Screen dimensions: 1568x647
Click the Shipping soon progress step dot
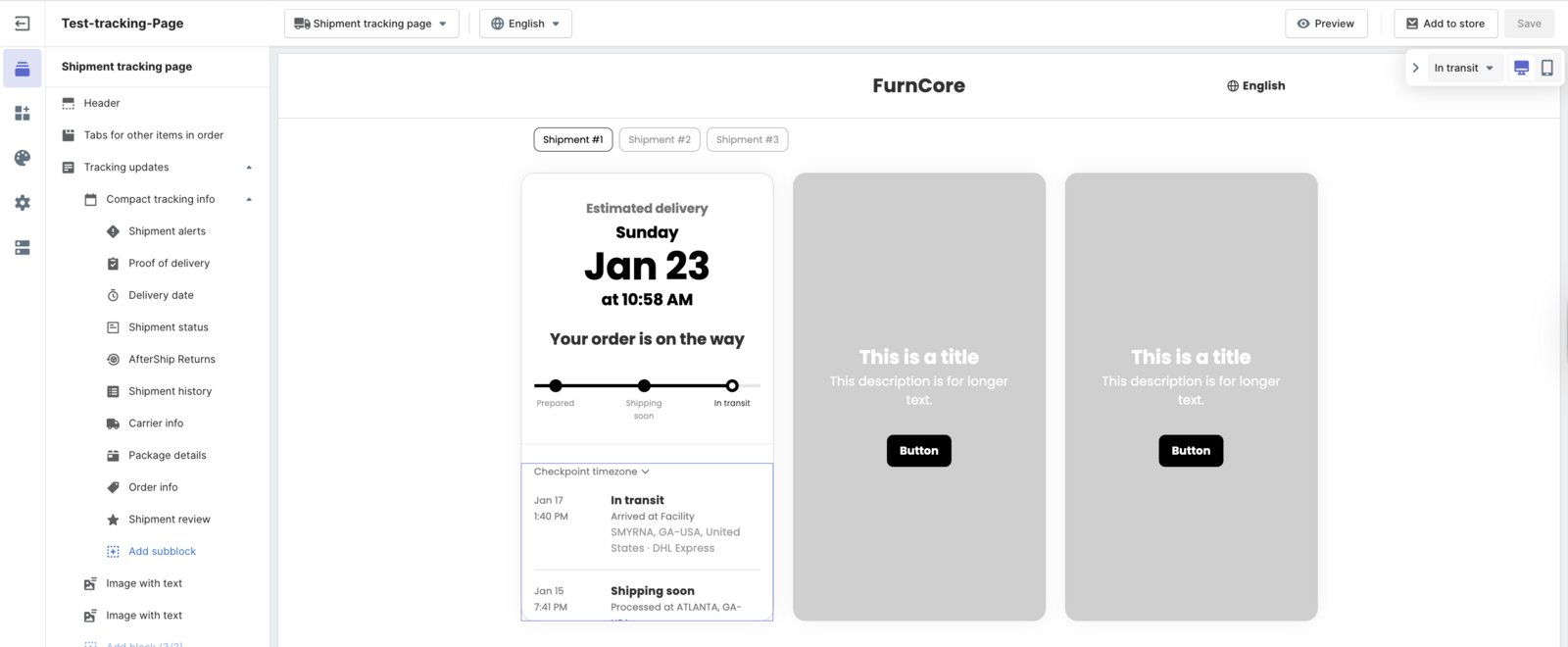644,386
